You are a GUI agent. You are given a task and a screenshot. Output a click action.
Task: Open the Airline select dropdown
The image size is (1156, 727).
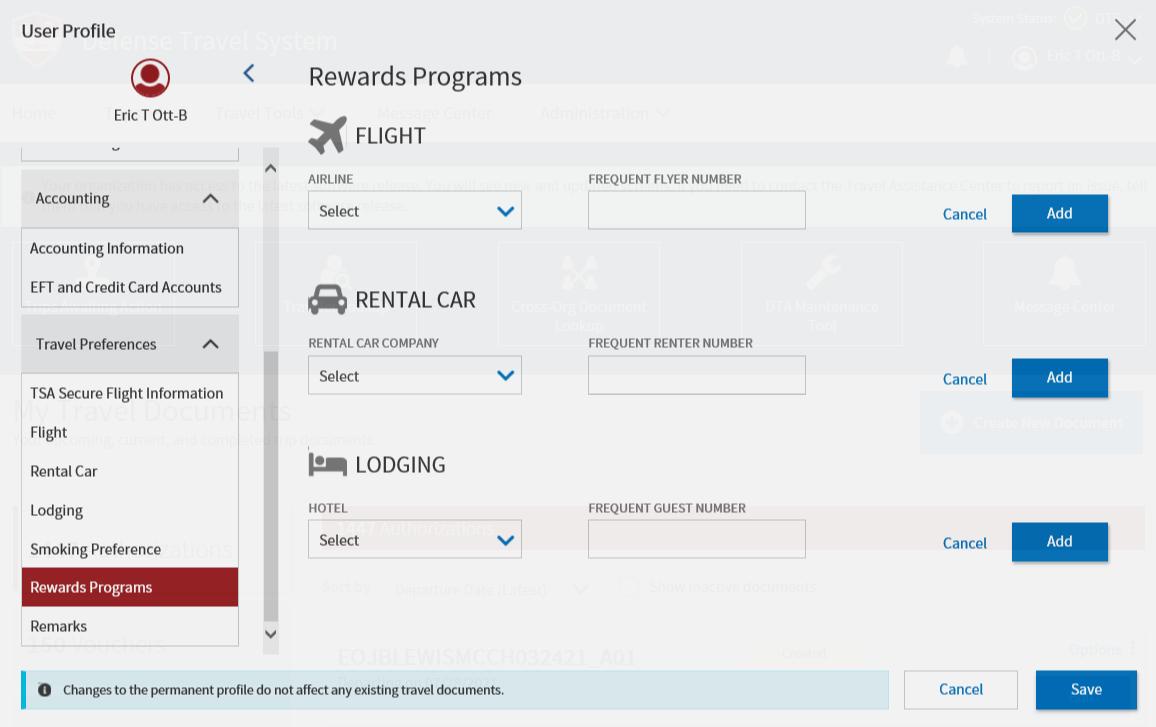[x=414, y=211]
